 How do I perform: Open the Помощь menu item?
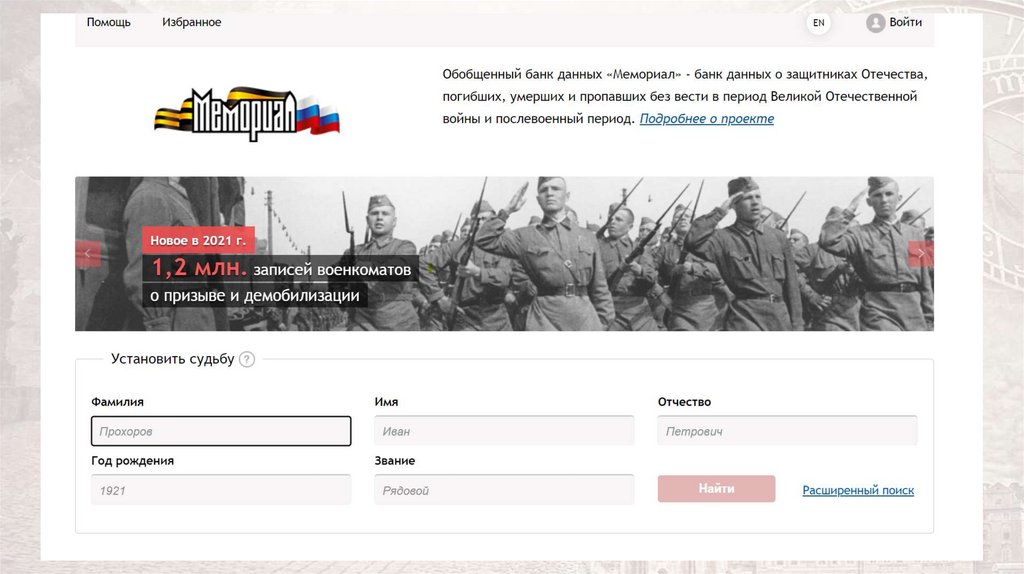108,22
